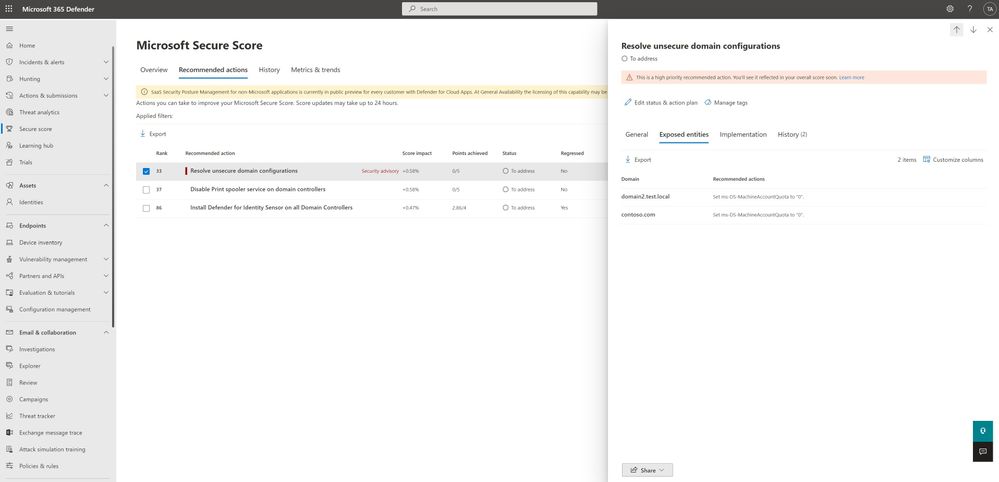Expand Partners and APIs chevron

pos(106,276)
